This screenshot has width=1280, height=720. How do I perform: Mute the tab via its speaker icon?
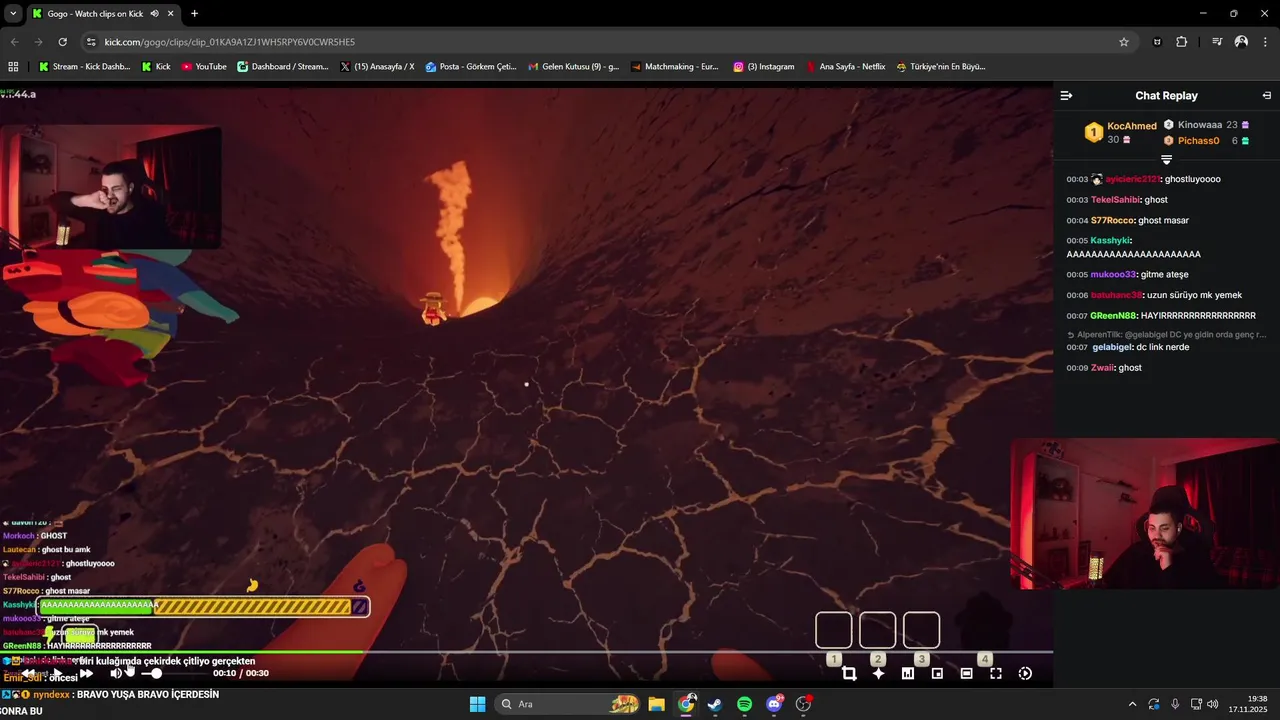pos(154,14)
